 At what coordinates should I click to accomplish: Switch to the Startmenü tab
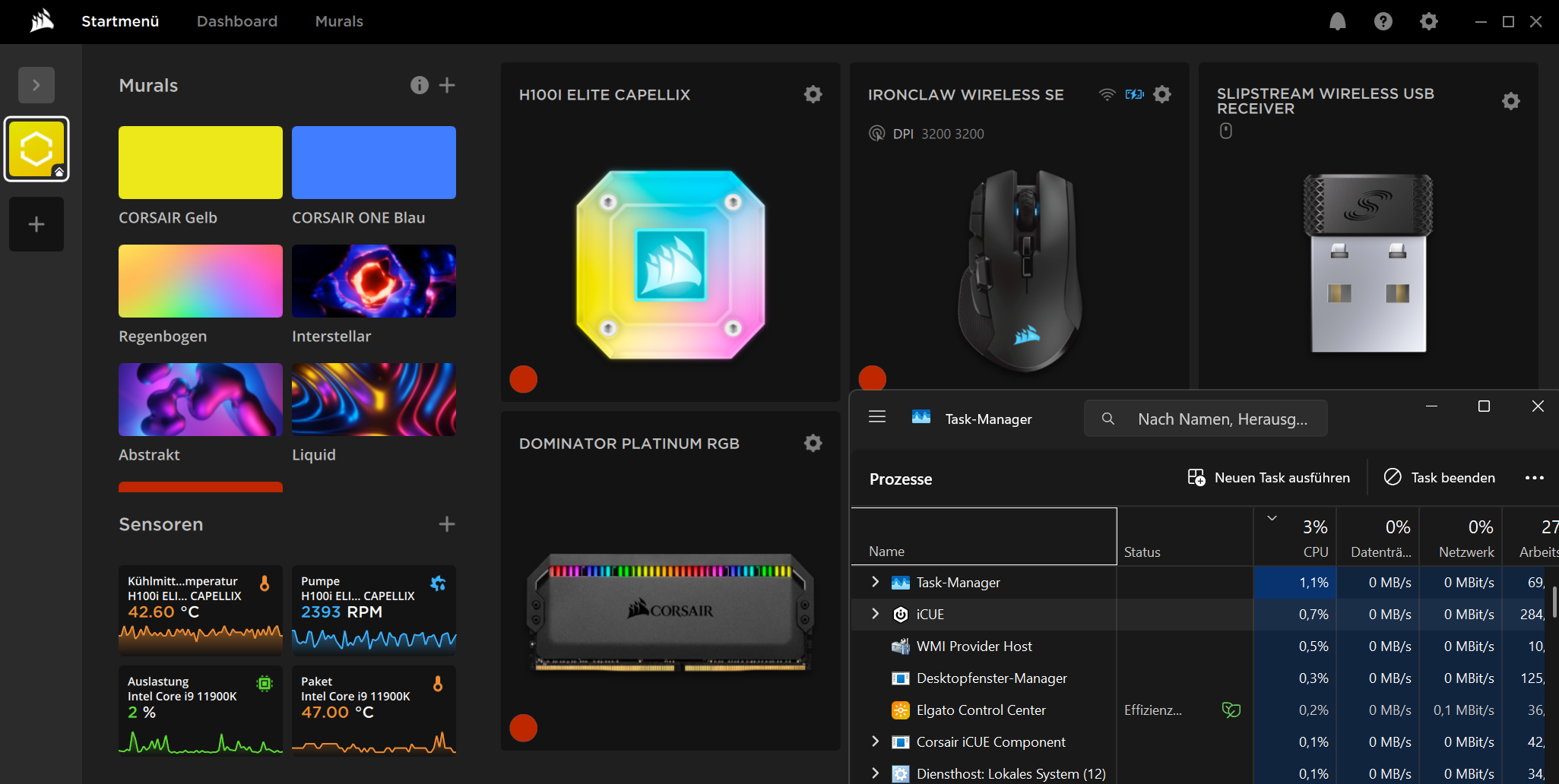click(x=120, y=21)
